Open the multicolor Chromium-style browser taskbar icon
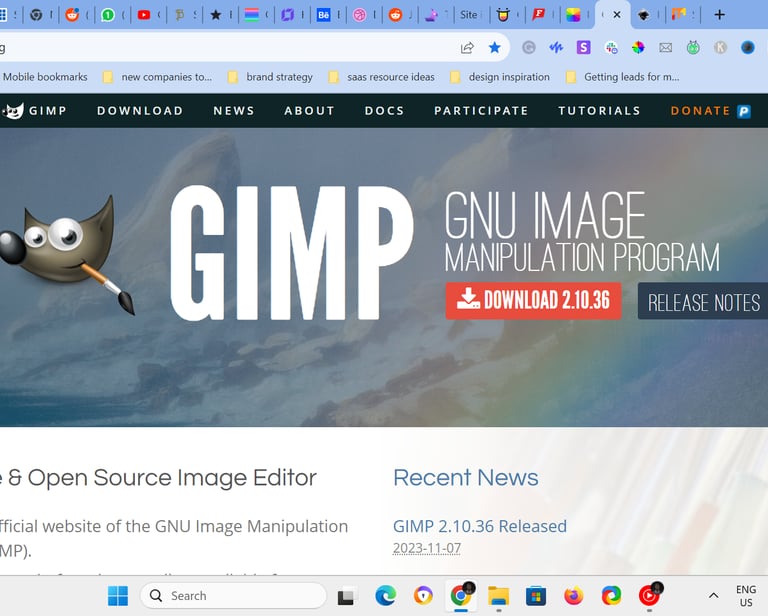Screen dimensions: 768x616 (611, 596)
